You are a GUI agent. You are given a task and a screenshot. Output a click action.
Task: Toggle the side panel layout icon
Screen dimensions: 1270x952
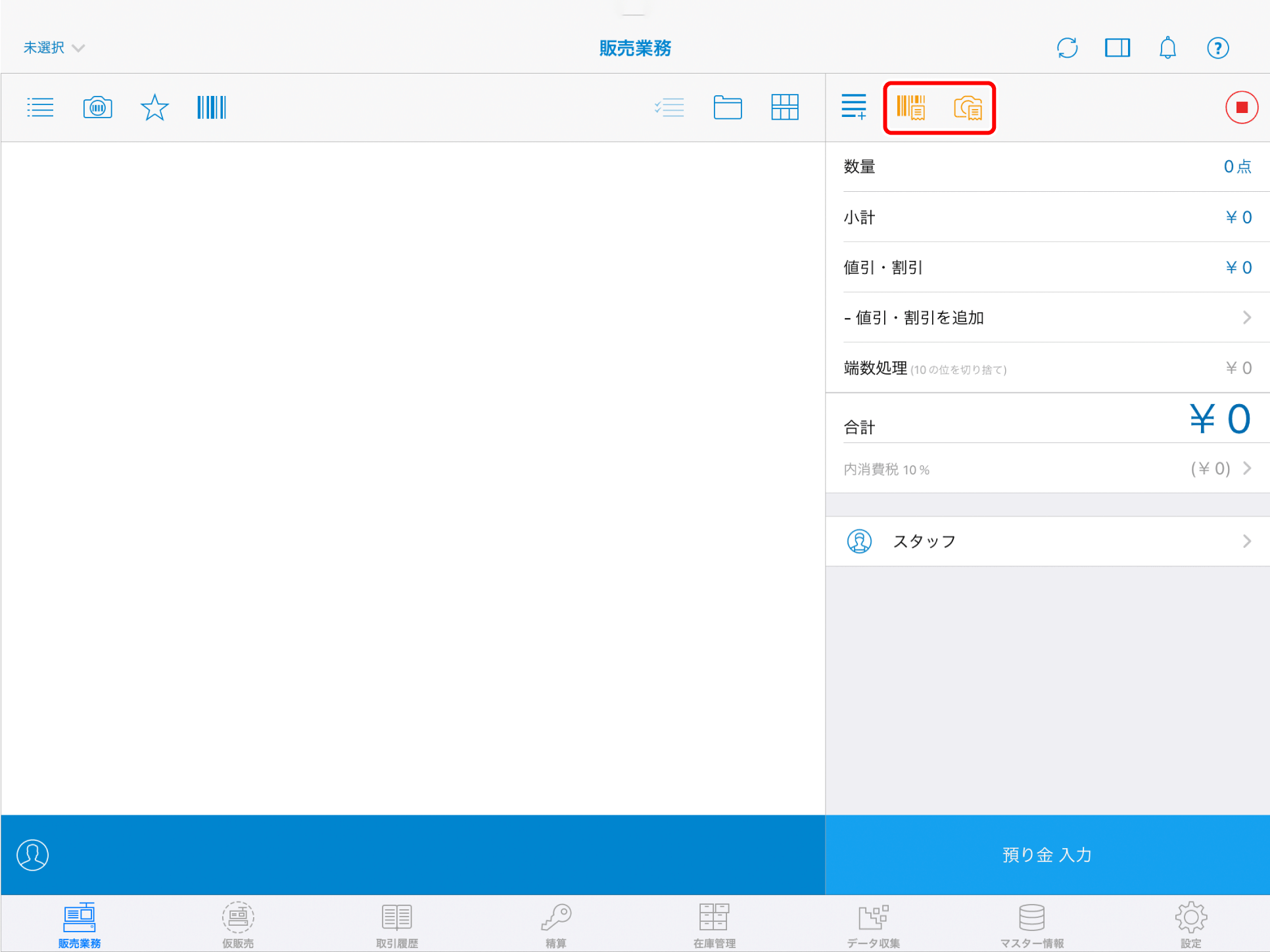1117,48
